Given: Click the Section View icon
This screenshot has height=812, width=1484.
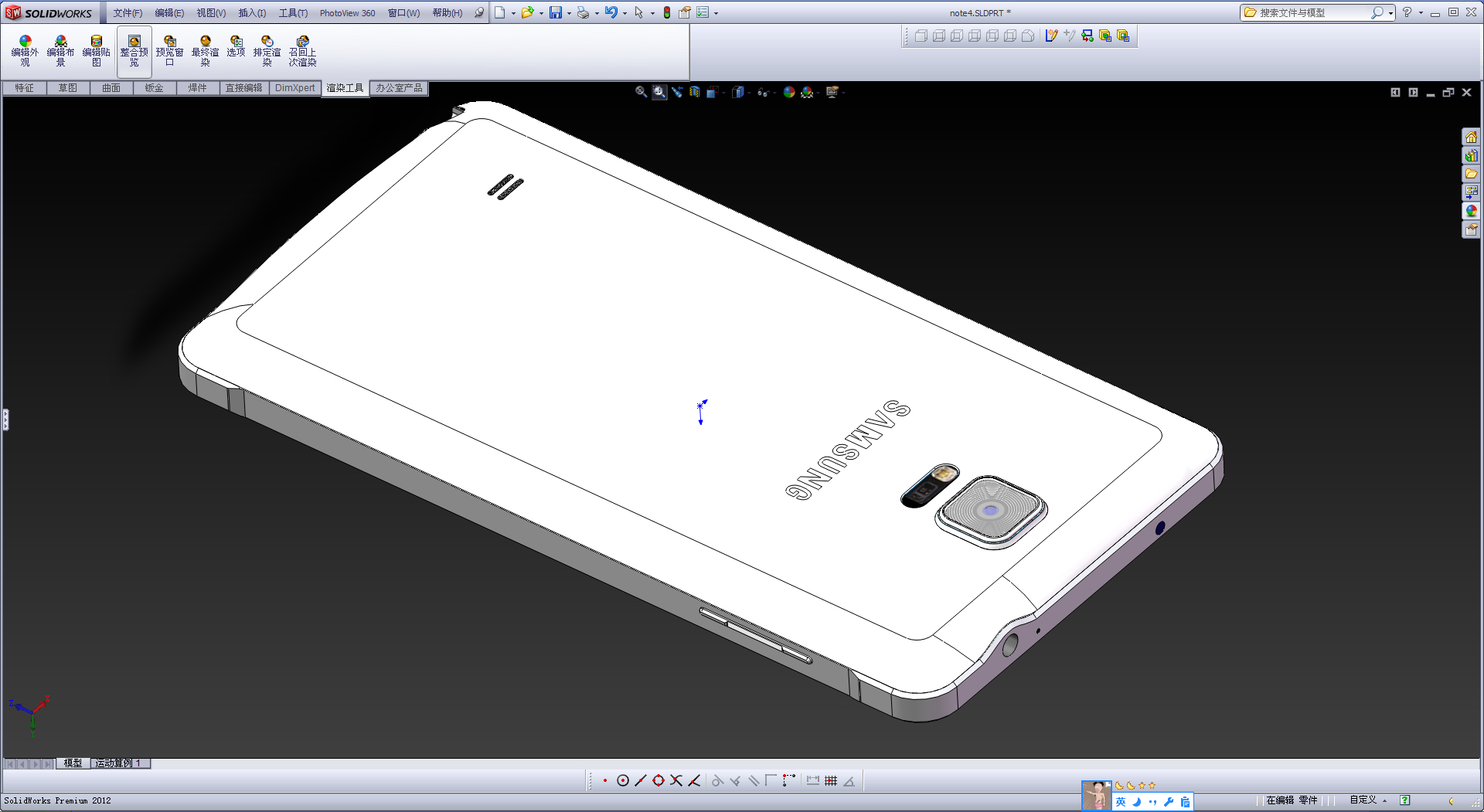Looking at the screenshot, I should [x=695, y=92].
